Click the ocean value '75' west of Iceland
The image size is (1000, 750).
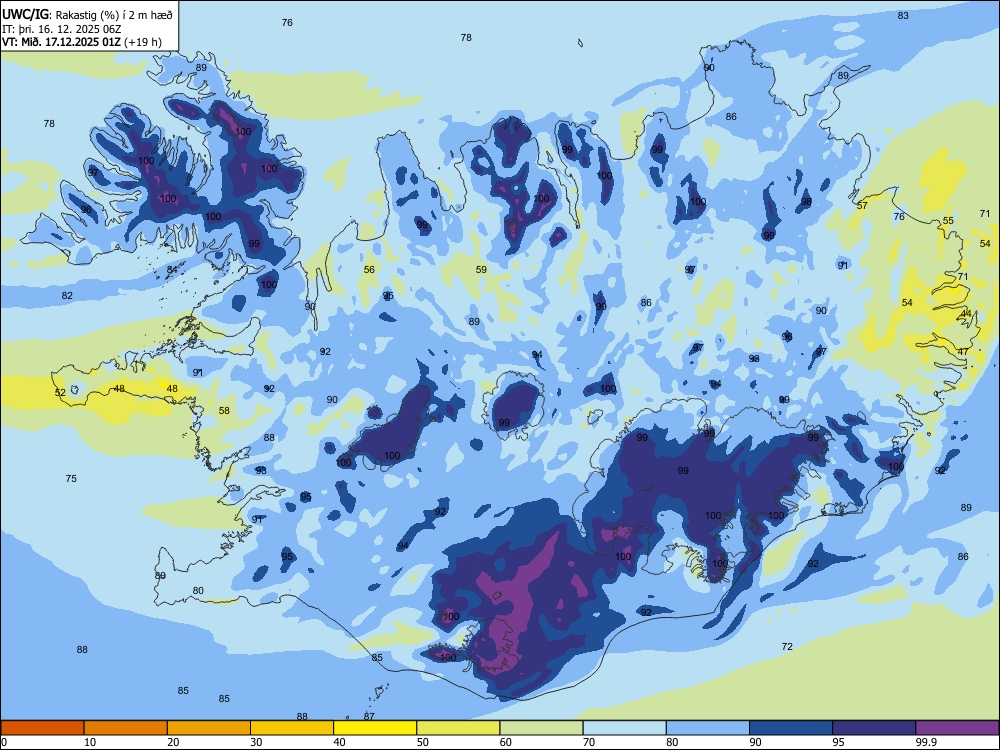click(71, 478)
